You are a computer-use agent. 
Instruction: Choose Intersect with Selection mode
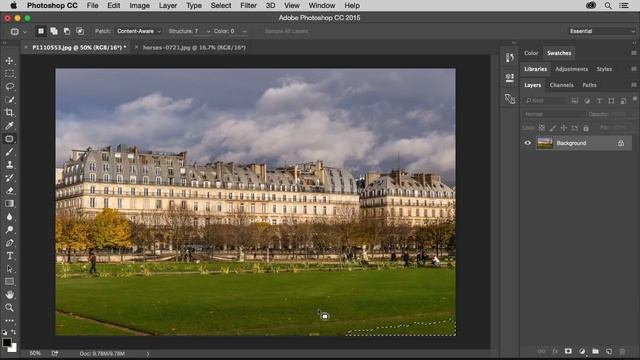point(80,31)
